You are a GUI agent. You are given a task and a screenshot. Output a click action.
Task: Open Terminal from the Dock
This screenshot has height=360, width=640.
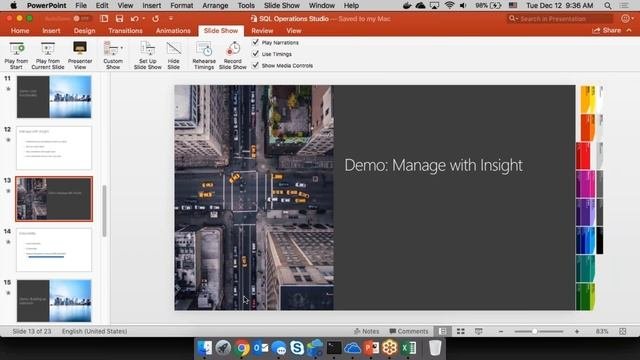[334, 348]
